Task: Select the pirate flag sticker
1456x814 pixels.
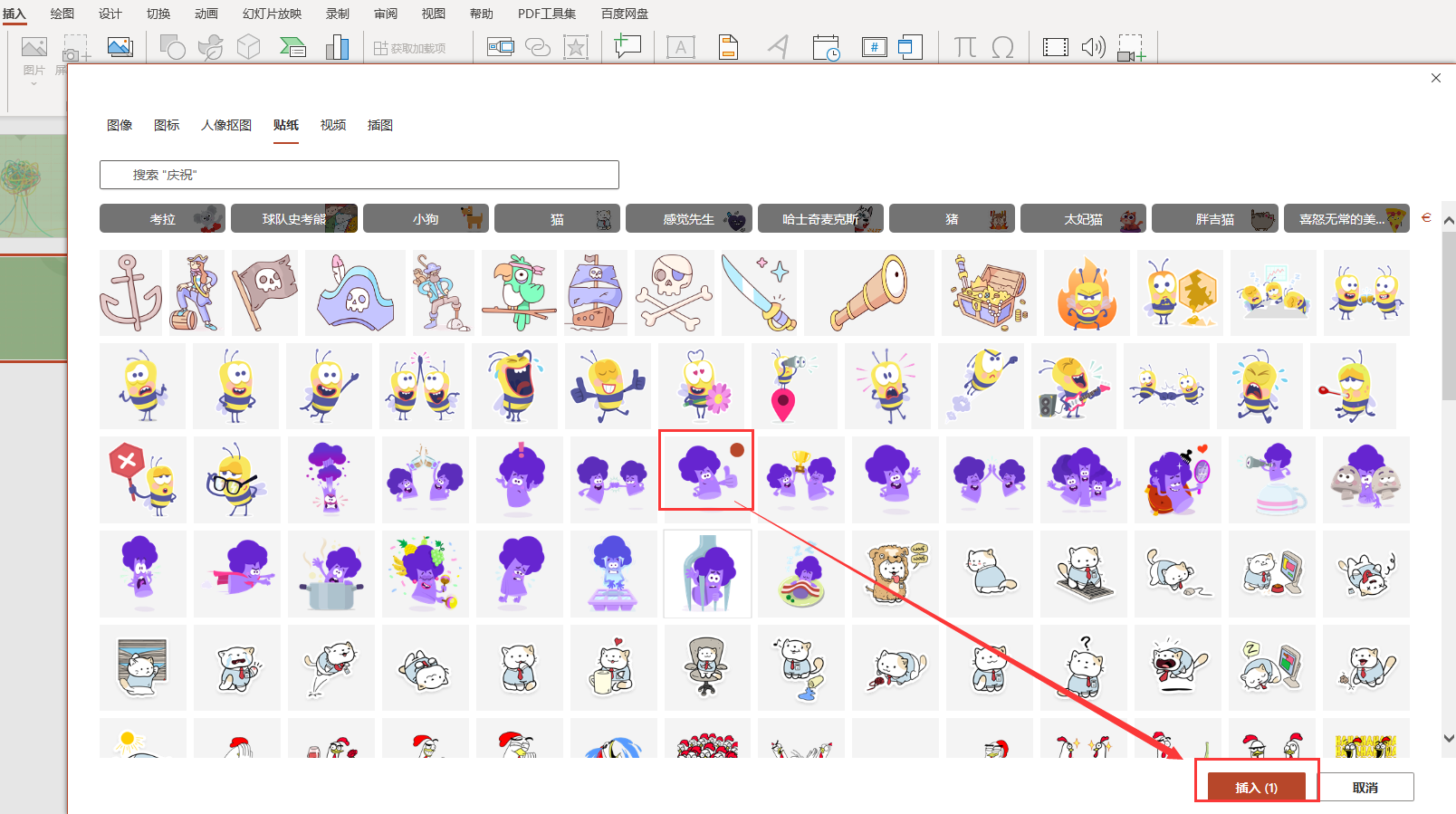Action: (264, 292)
